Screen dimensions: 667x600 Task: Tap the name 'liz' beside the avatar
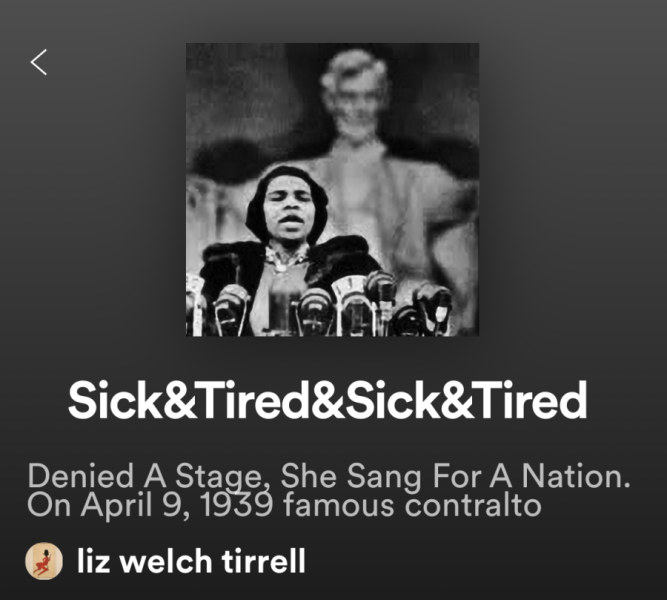click(94, 561)
